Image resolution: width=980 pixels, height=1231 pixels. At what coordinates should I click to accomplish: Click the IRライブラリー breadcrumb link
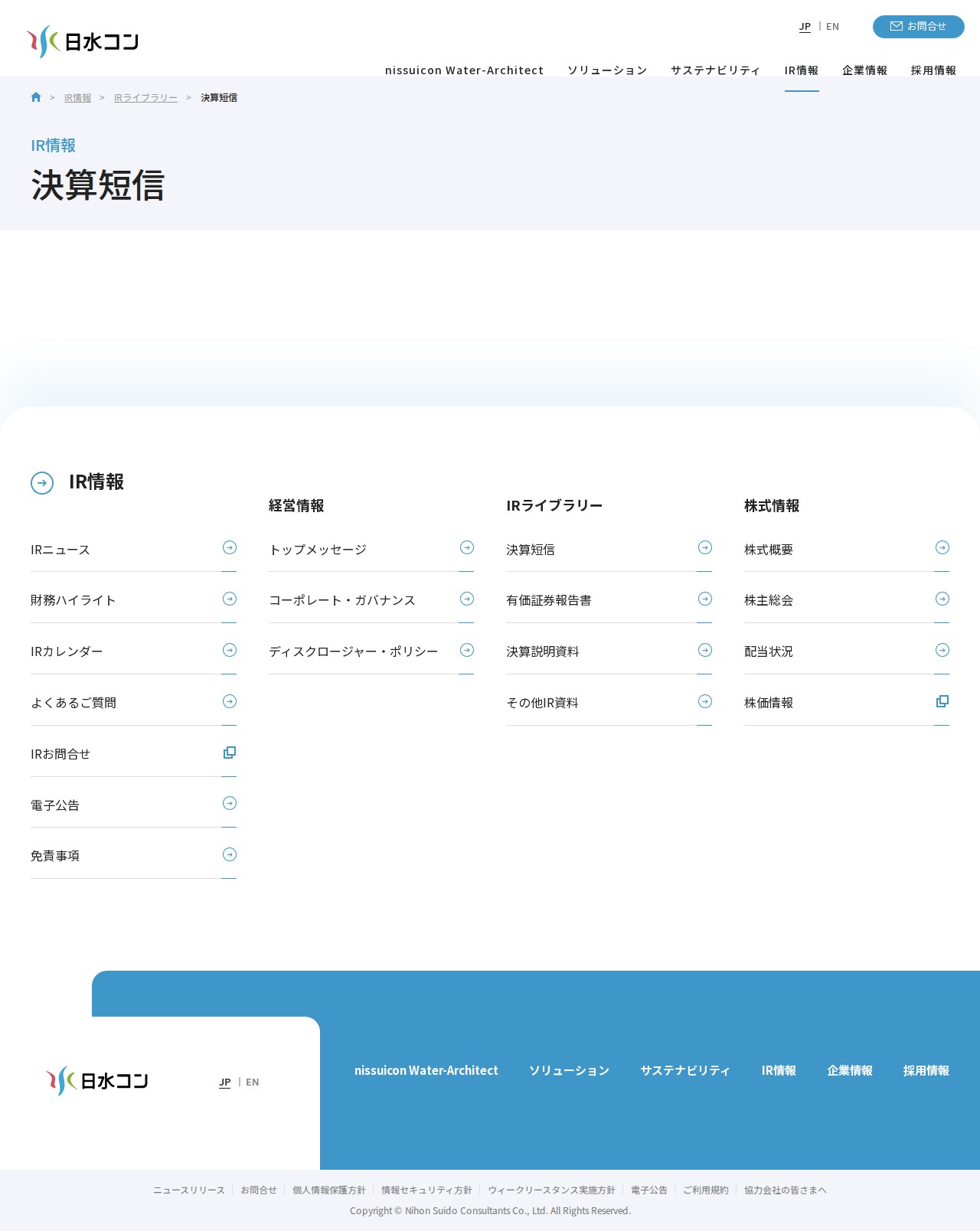point(145,98)
